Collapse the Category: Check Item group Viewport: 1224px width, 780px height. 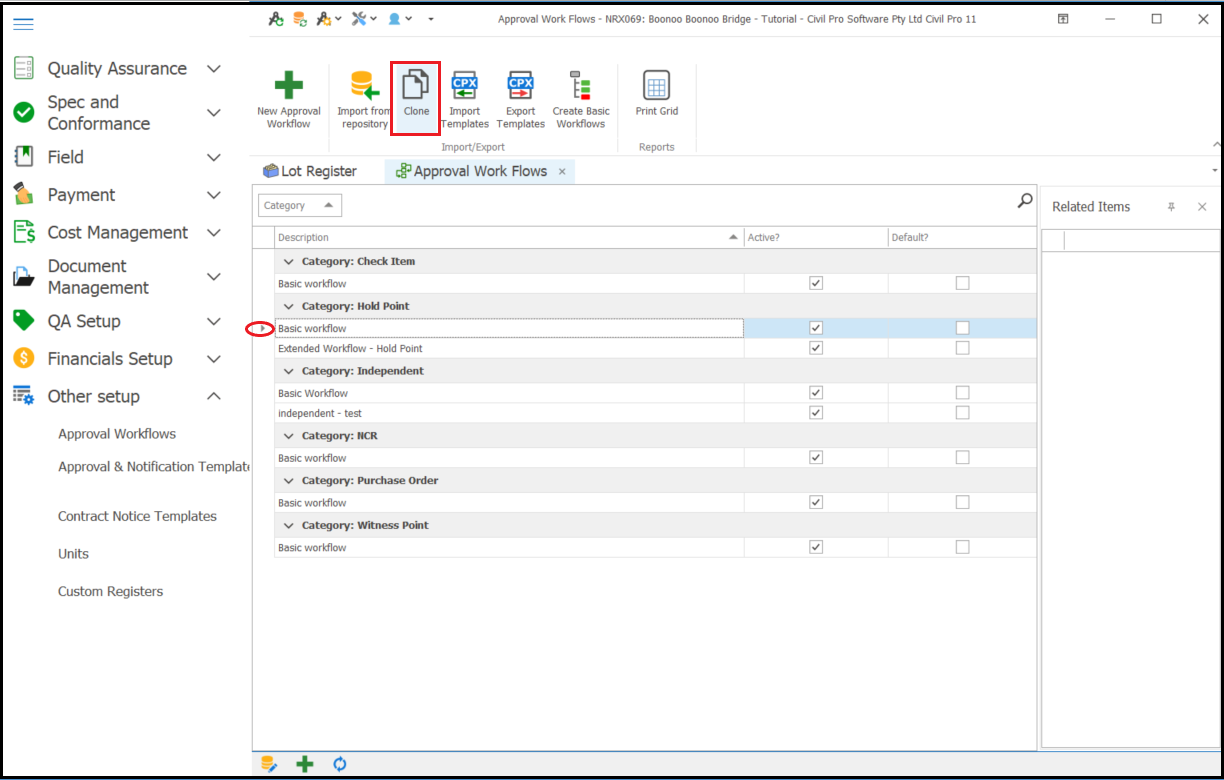[x=289, y=261]
